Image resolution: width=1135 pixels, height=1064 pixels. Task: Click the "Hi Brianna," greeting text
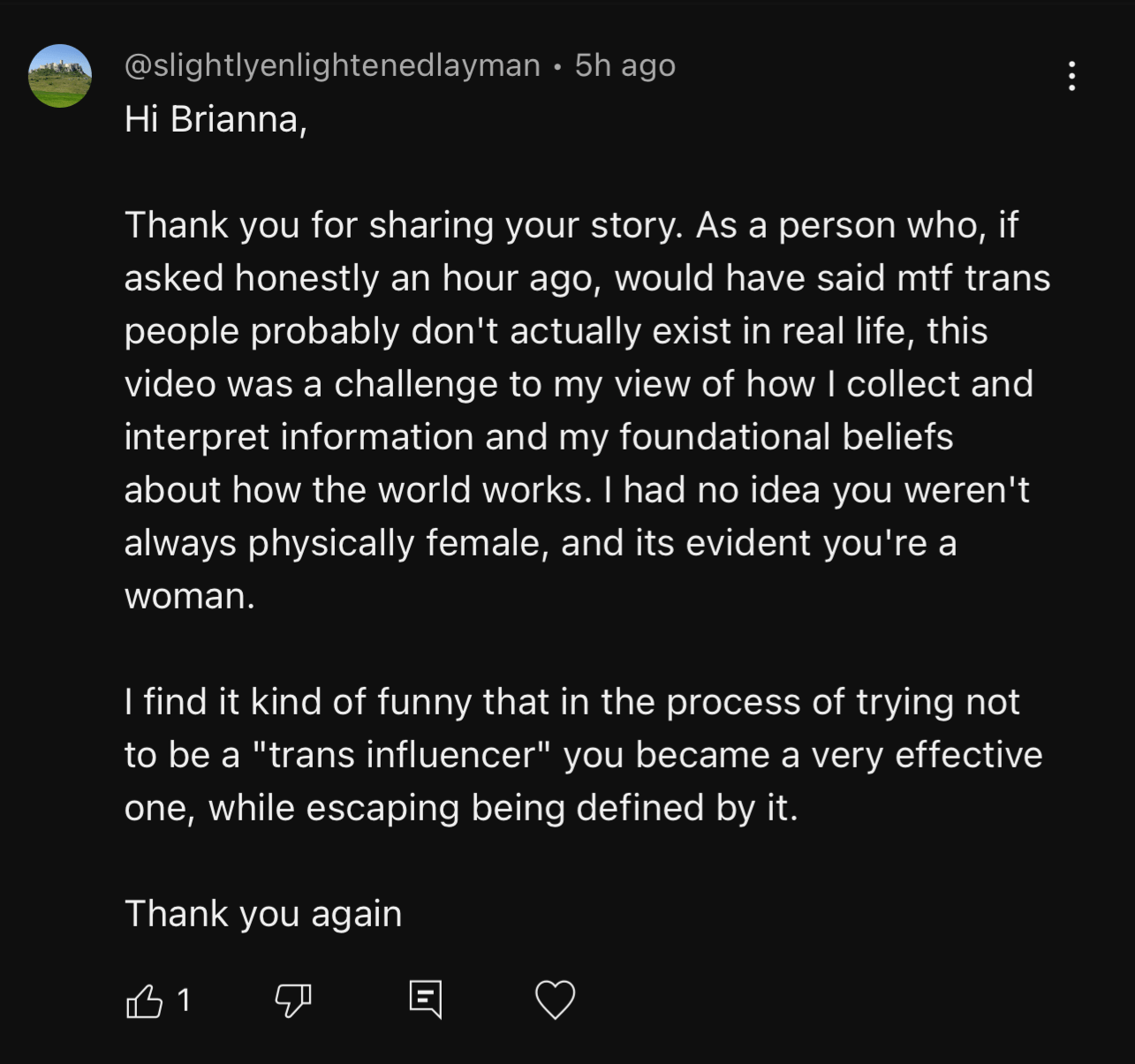tap(216, 118)
